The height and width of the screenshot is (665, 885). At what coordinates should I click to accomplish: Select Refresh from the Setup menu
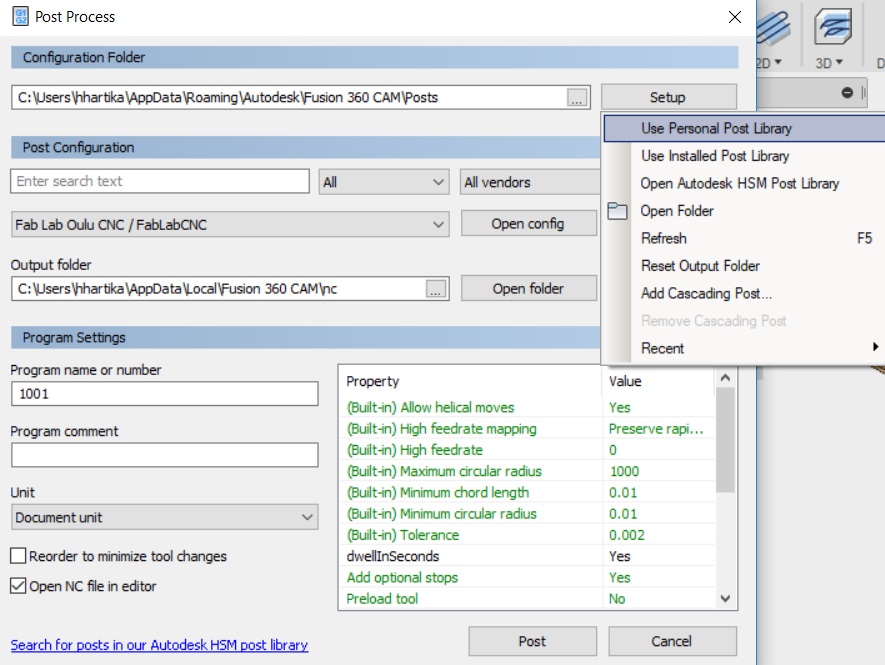click(745, 238)
